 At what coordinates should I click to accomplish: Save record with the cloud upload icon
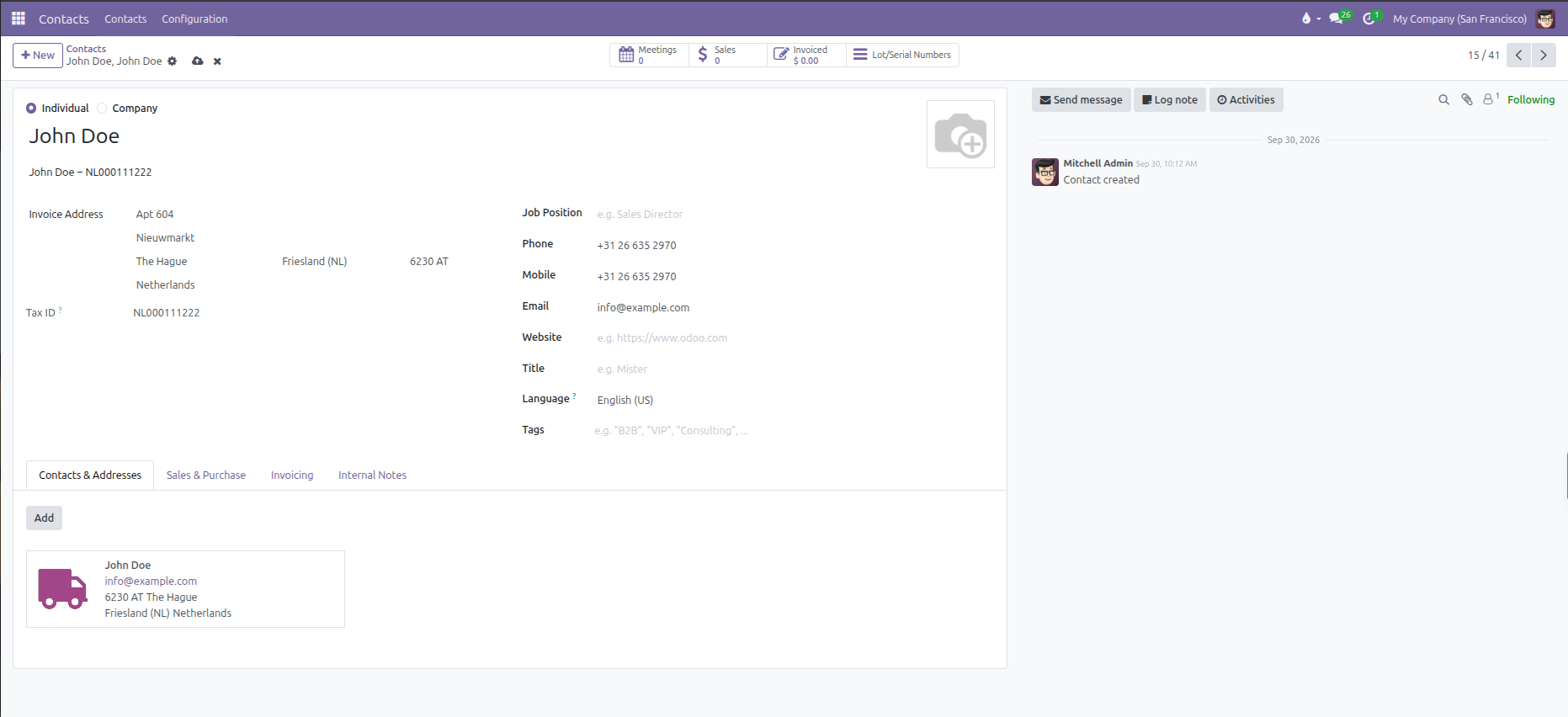(x=198, y=61)
